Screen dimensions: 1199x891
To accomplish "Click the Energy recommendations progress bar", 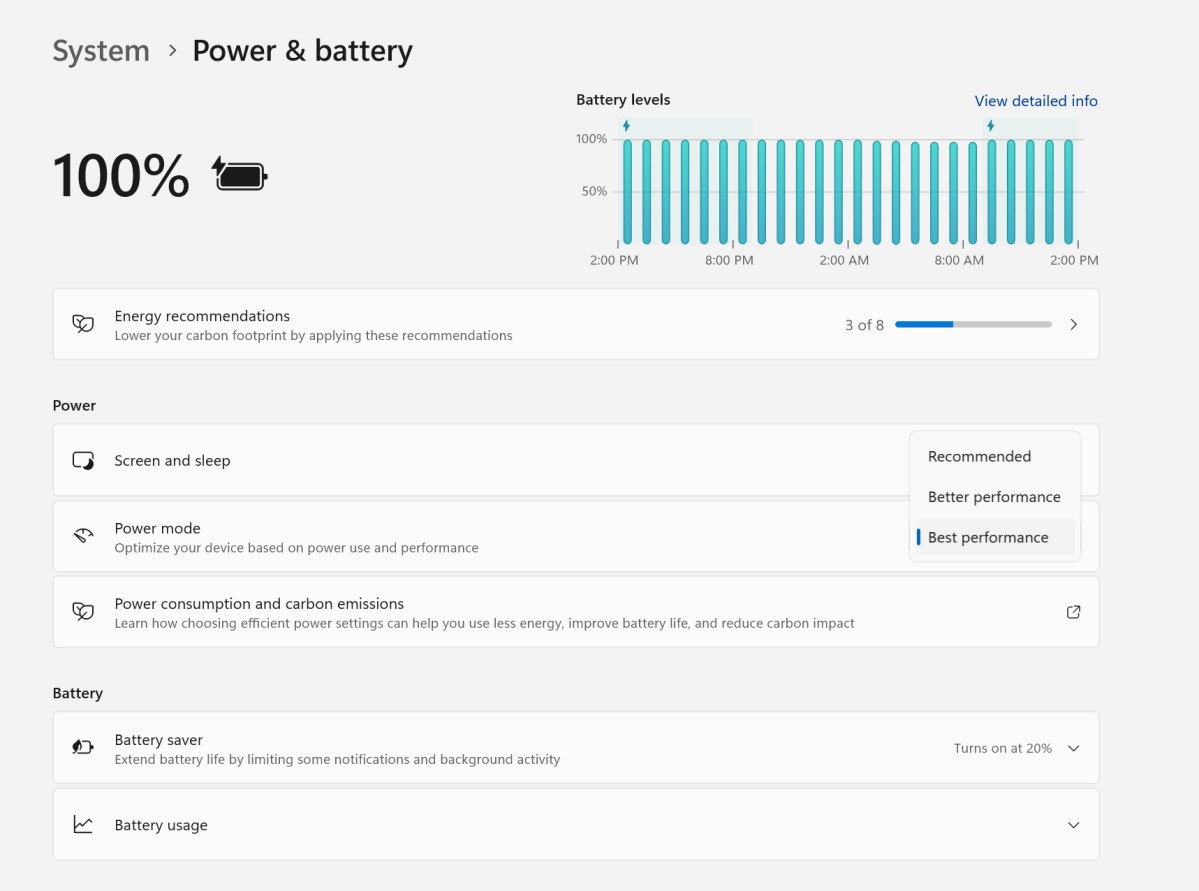I will click(973, 324).
